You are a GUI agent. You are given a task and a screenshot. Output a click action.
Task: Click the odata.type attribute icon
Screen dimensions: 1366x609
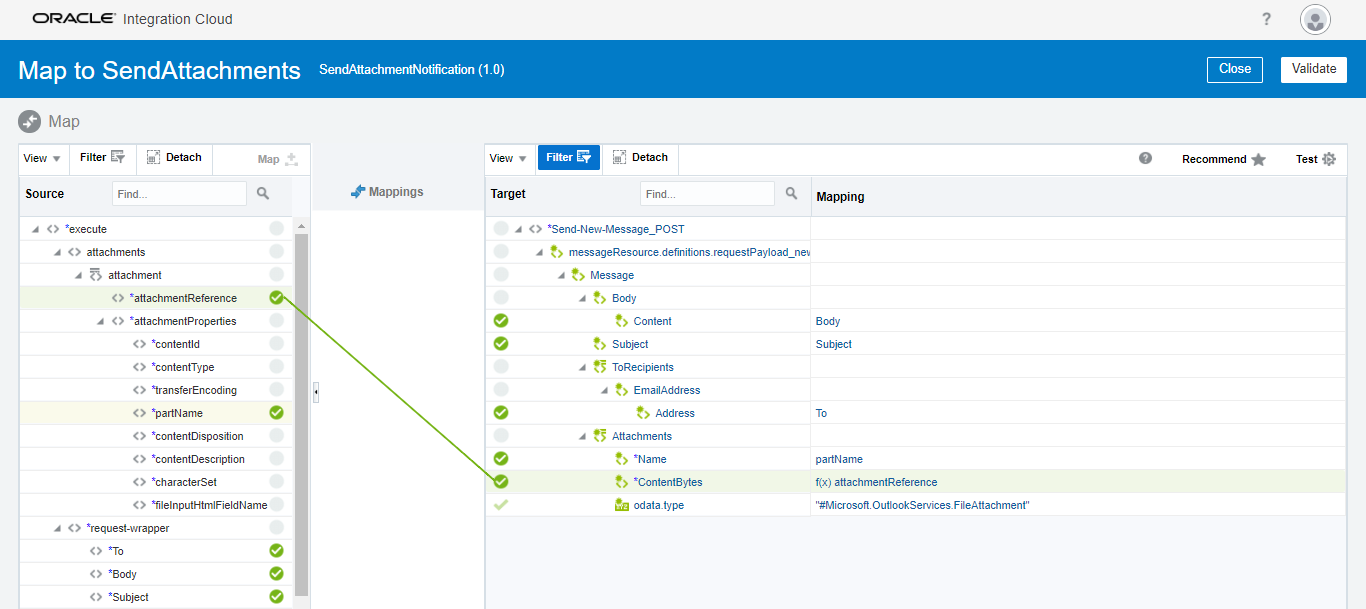coord(621,505)
